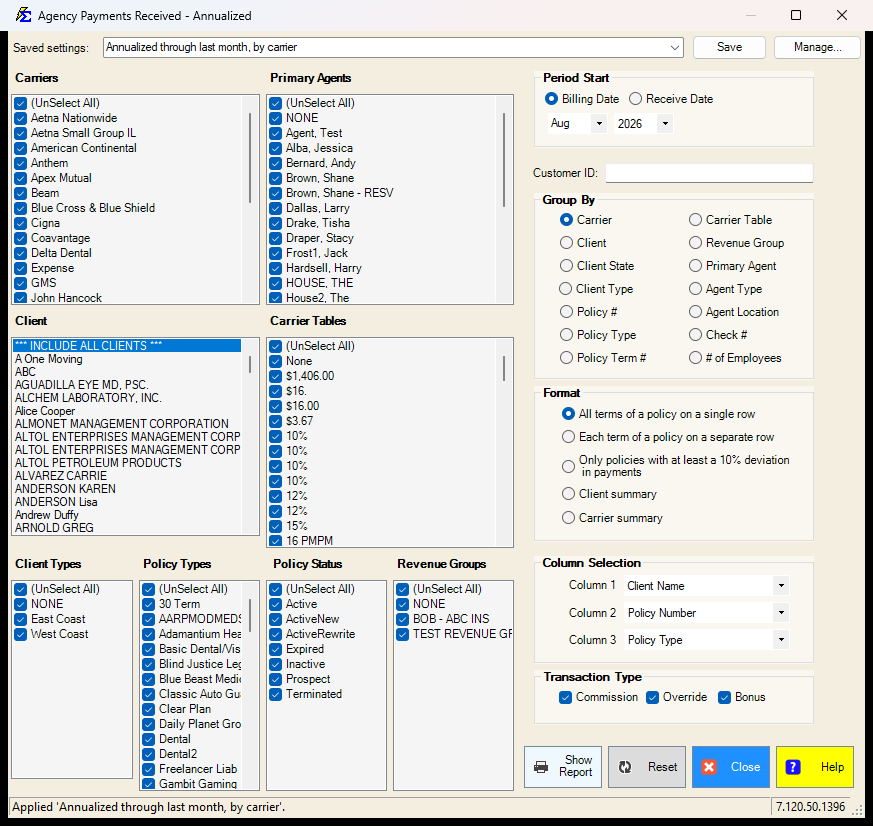Group by Revenue Group
The width and height of the screenshot is (873, 826).
[695, 243]
